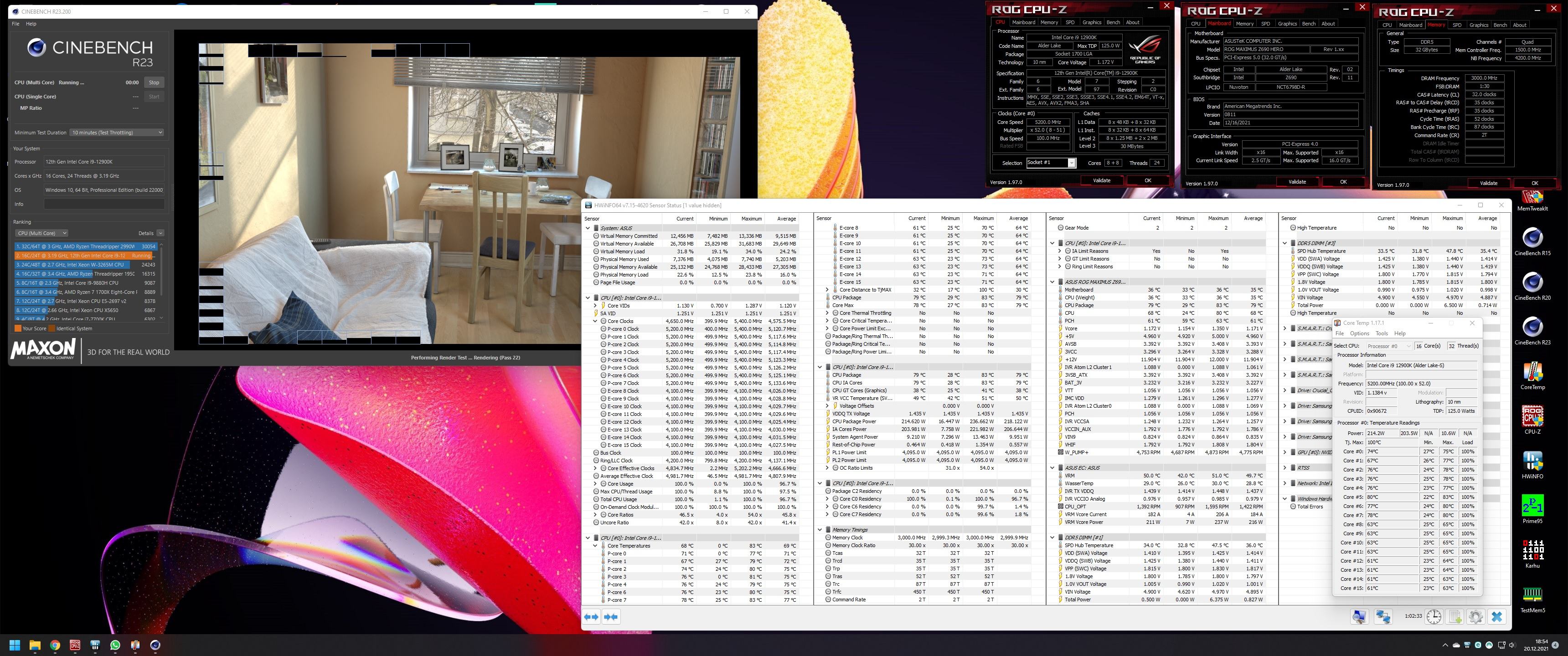Open Core Temp Tools menu
The width and height of the screenshot is (1568, 656).
1382,333
